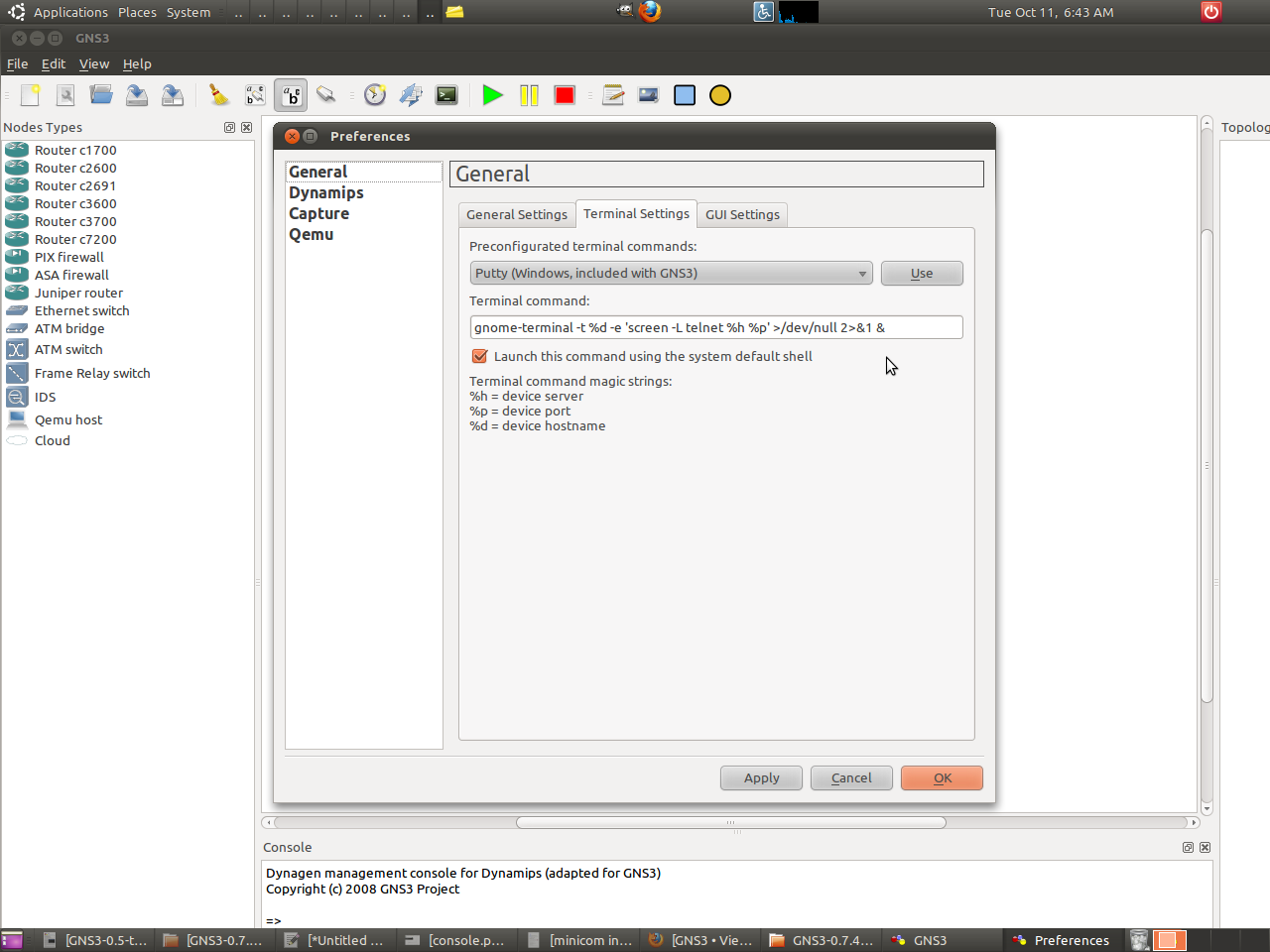Suspend all devices with yellow pause icon
Image resolution: width=1270 pixels, height=952 pixels.
click(529, 95)
